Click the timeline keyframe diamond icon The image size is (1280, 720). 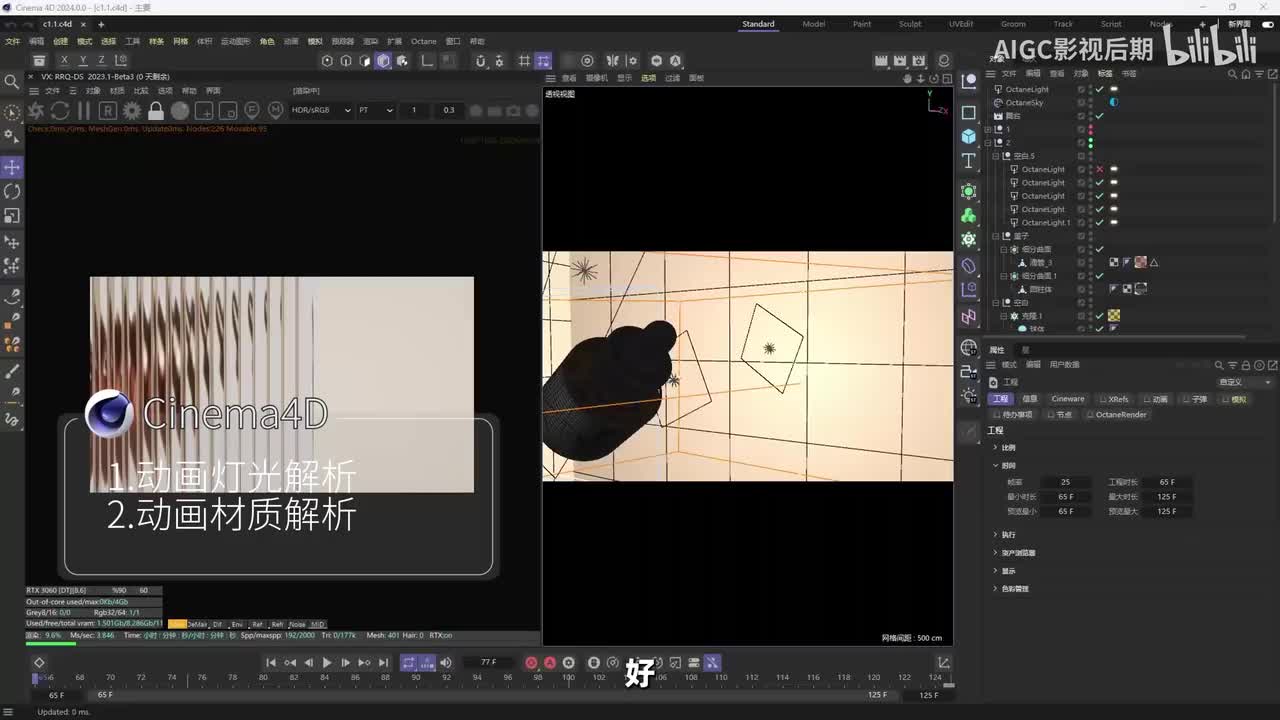click(39, 663)
